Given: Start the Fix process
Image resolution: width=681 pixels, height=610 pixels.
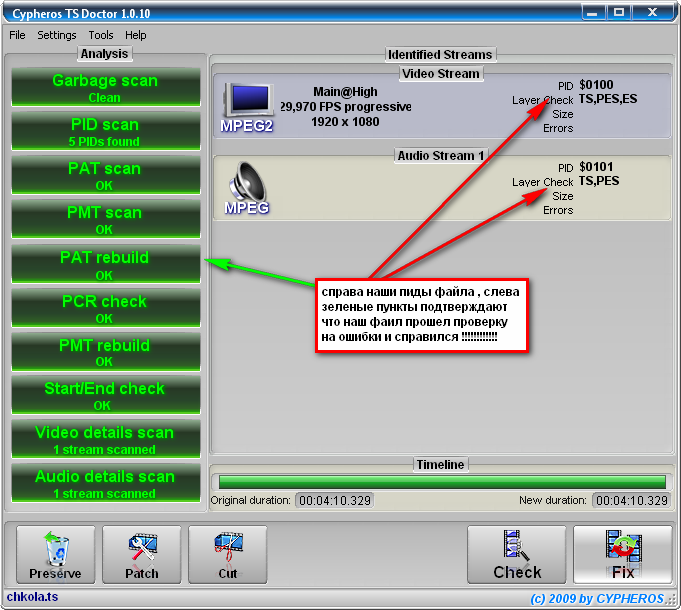Looking at the screenshot, I should (x=623, y=555).
